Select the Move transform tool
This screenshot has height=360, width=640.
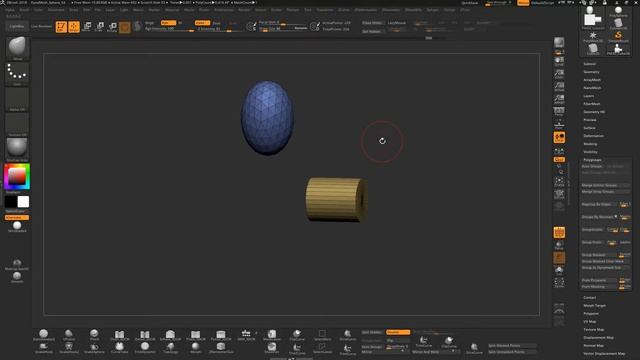coord(87,27)
